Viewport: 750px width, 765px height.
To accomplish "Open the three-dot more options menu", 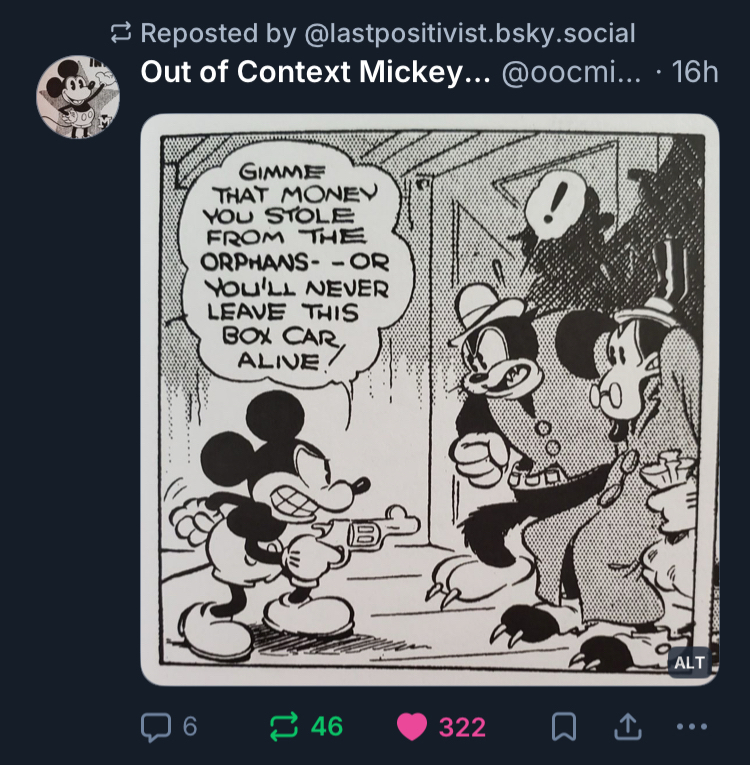I will [691, 727].
